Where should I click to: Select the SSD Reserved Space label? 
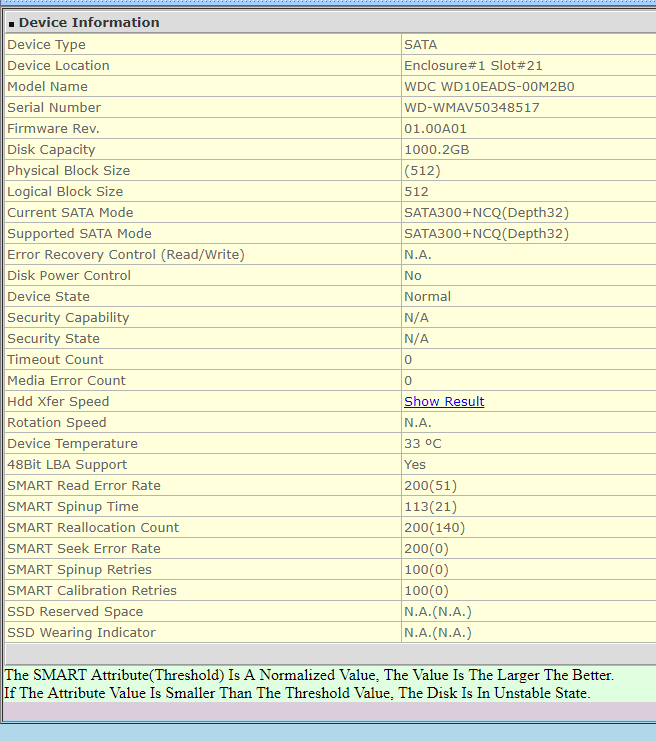click(x=75, y=611)
